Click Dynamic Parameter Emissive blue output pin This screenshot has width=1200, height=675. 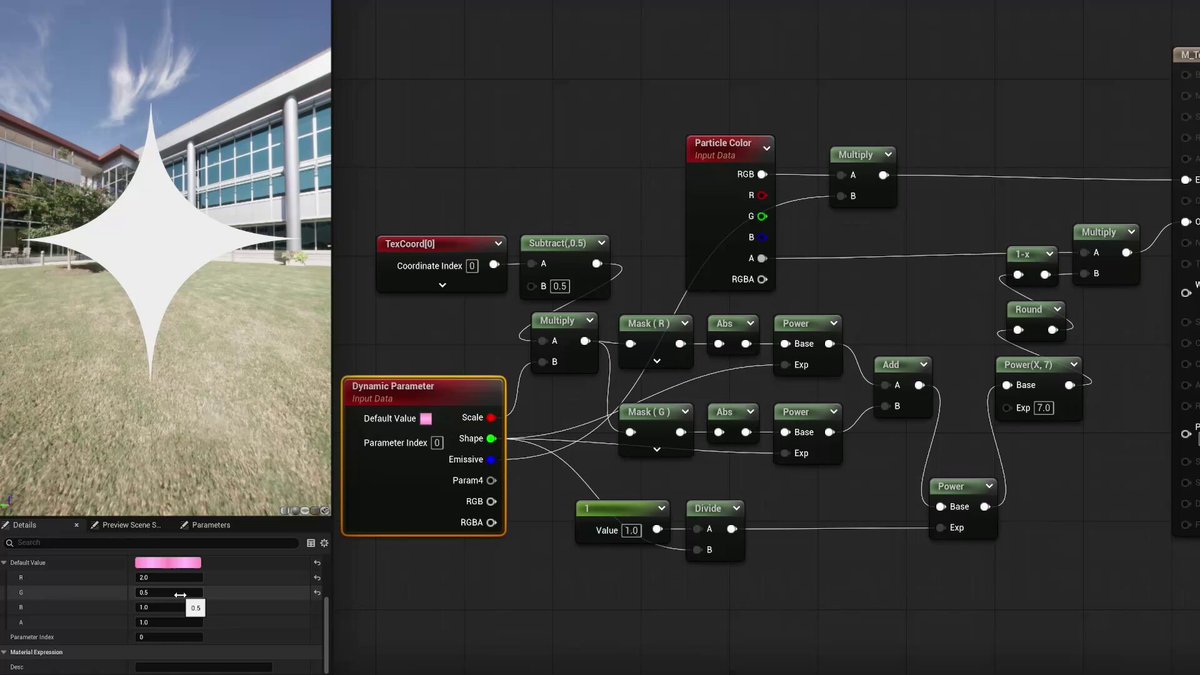tap(491, 460)
